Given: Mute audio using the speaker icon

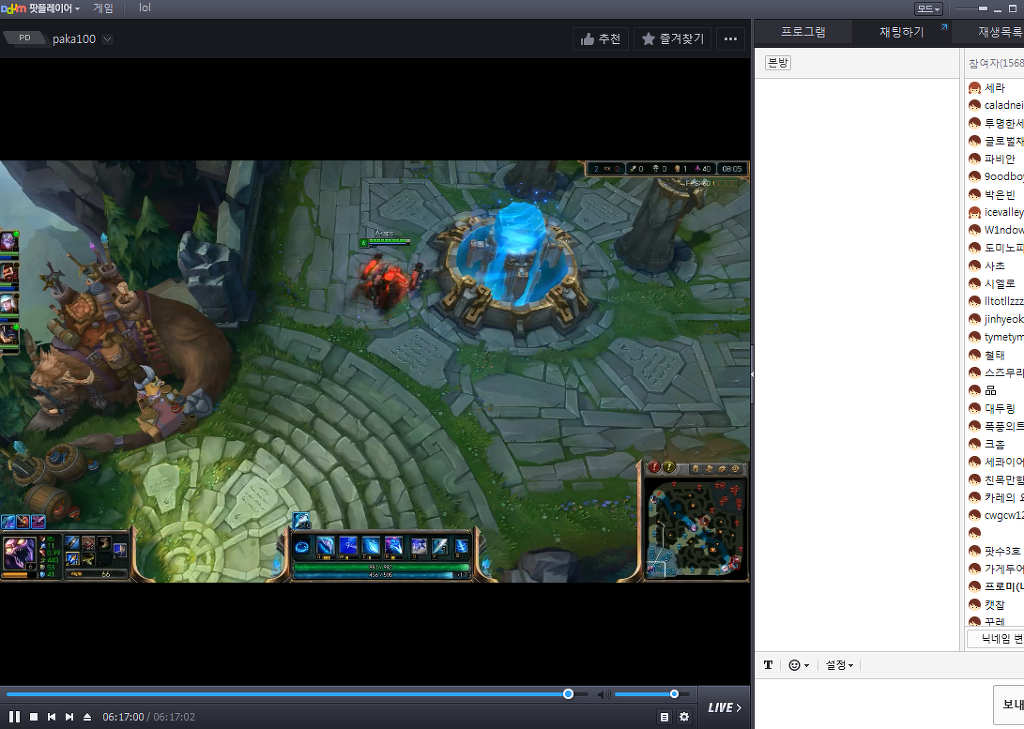Looking at the screenshot, I should [x=604, y=694].
